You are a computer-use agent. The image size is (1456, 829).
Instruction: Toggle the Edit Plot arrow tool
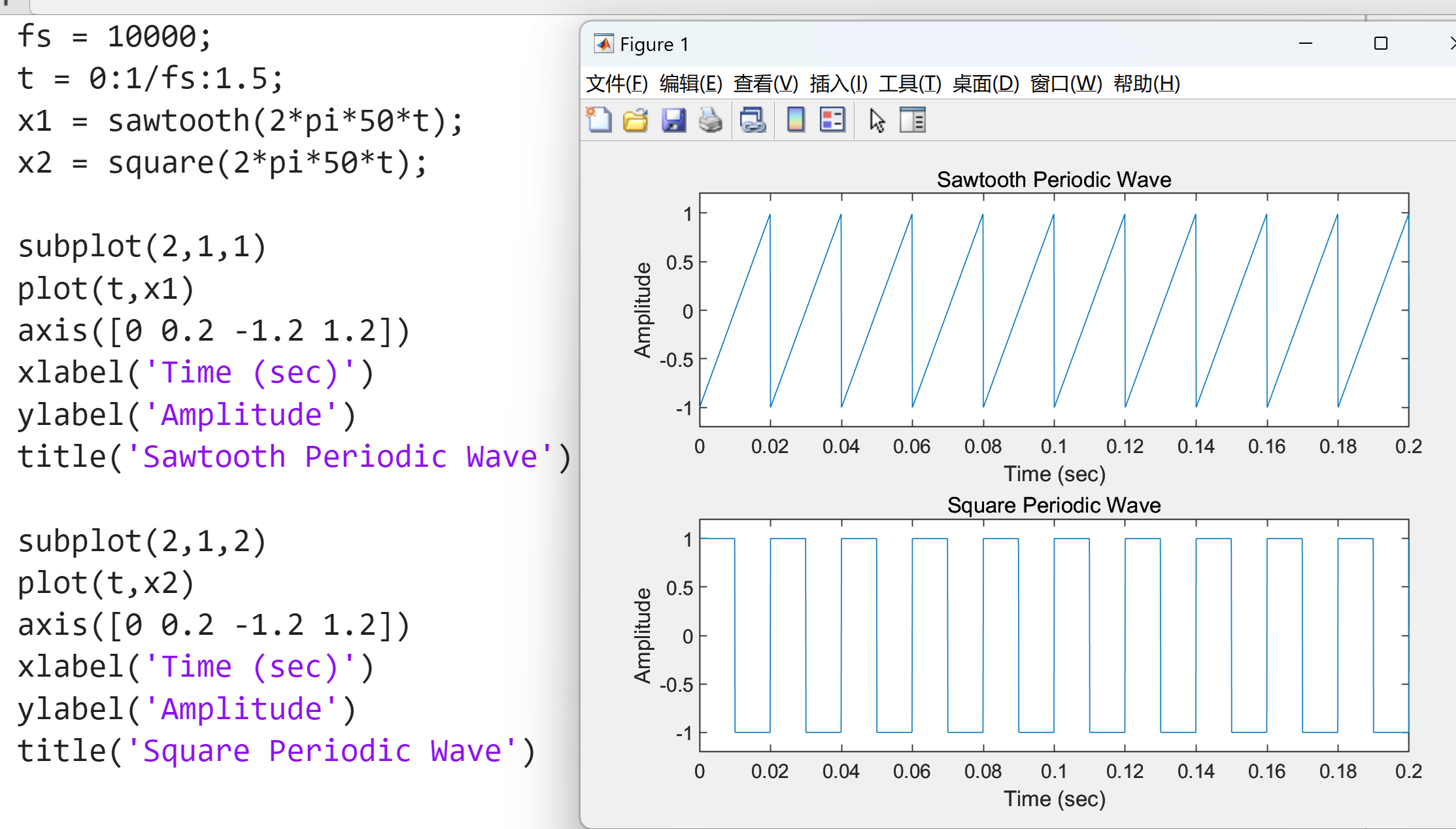click(x=877, y=120)
